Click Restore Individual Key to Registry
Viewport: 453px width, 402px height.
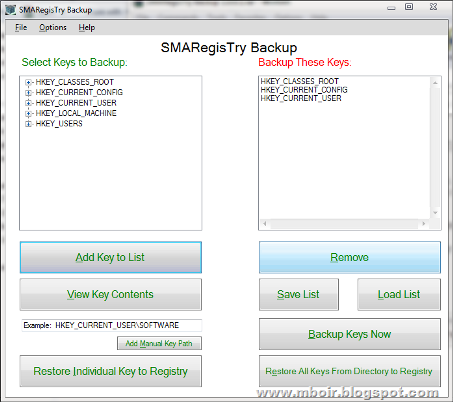point(111,371)
